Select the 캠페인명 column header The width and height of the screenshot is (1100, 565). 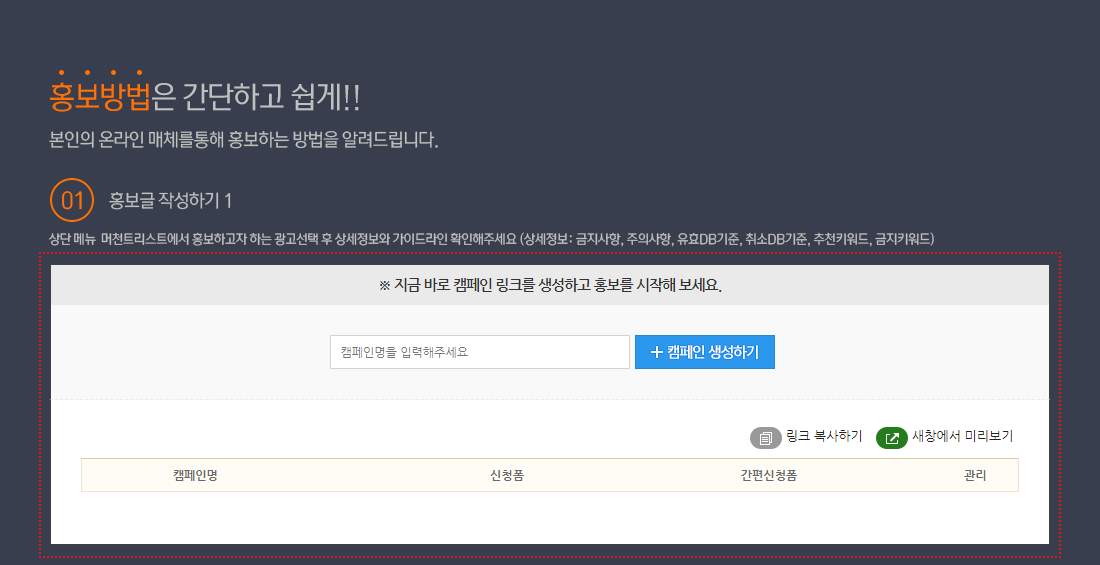[x=195, y=475]
